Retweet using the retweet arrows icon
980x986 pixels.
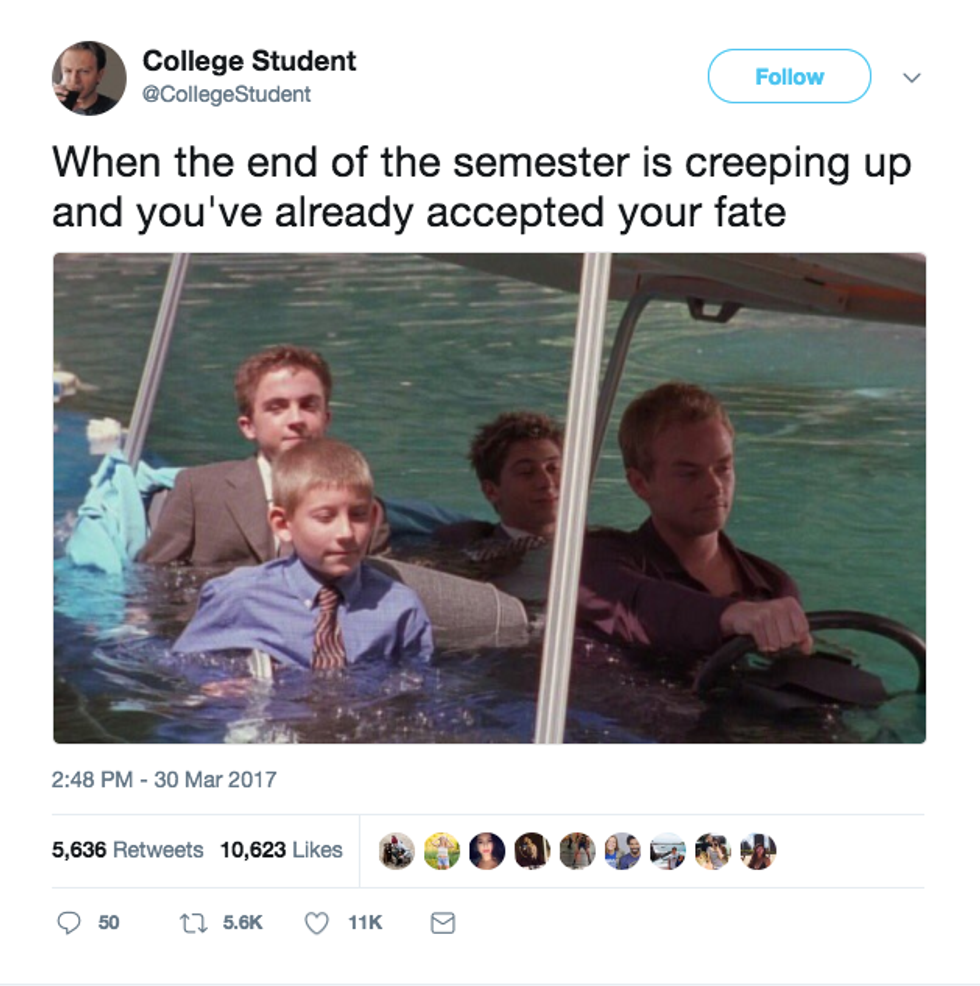[x=193, y=923]
